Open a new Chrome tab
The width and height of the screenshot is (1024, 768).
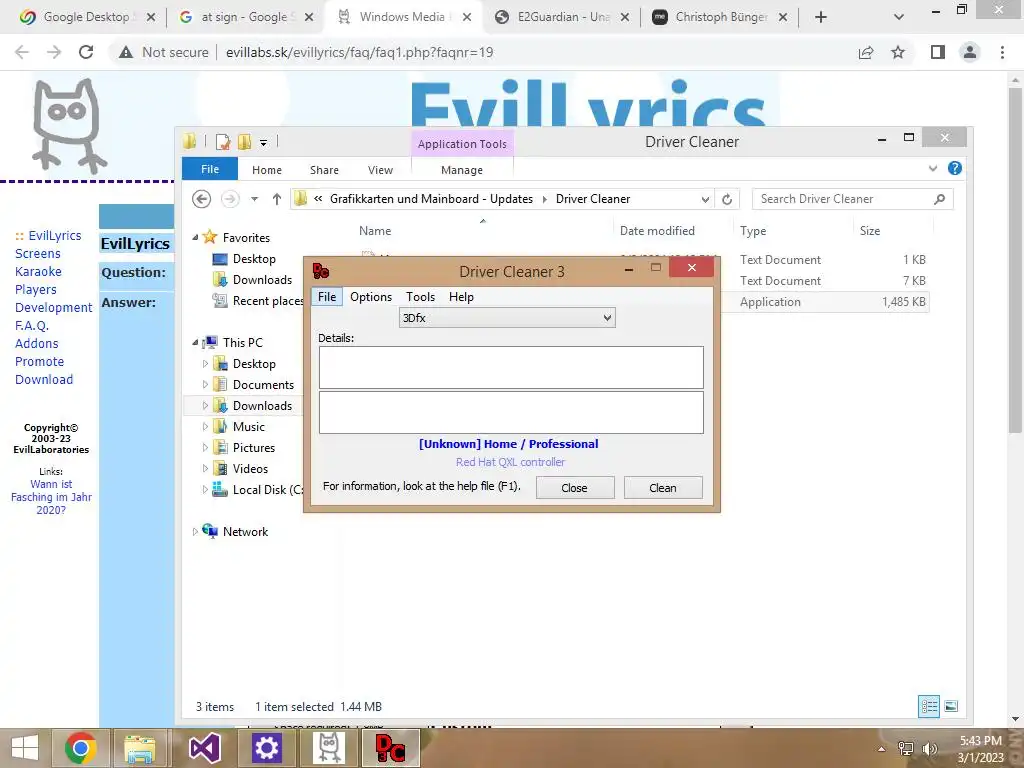click(x=821, y=17)
